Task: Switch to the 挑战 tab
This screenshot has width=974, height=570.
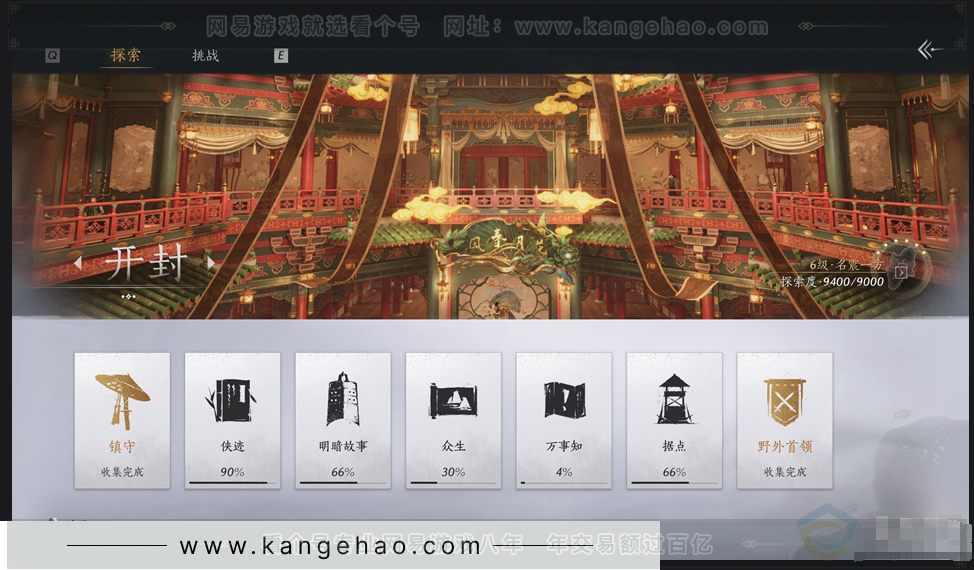Action: pyautogui.click(x=205, y=55)
